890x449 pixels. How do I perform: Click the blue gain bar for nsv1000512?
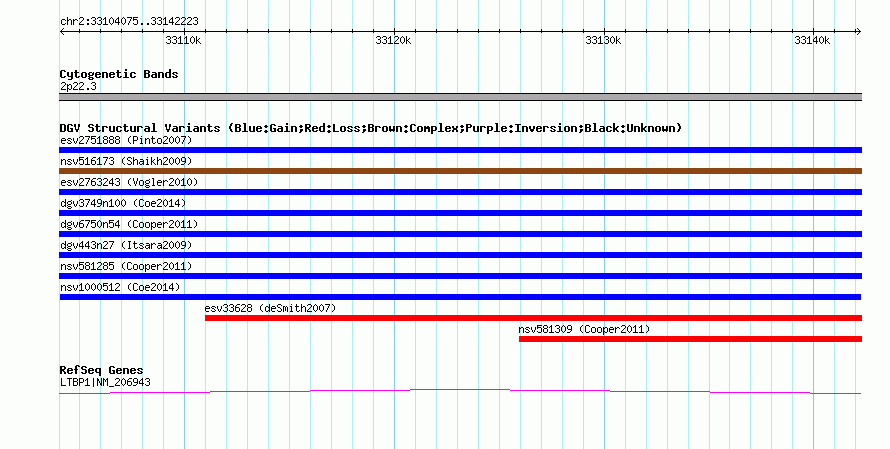(x=460, y=297)
